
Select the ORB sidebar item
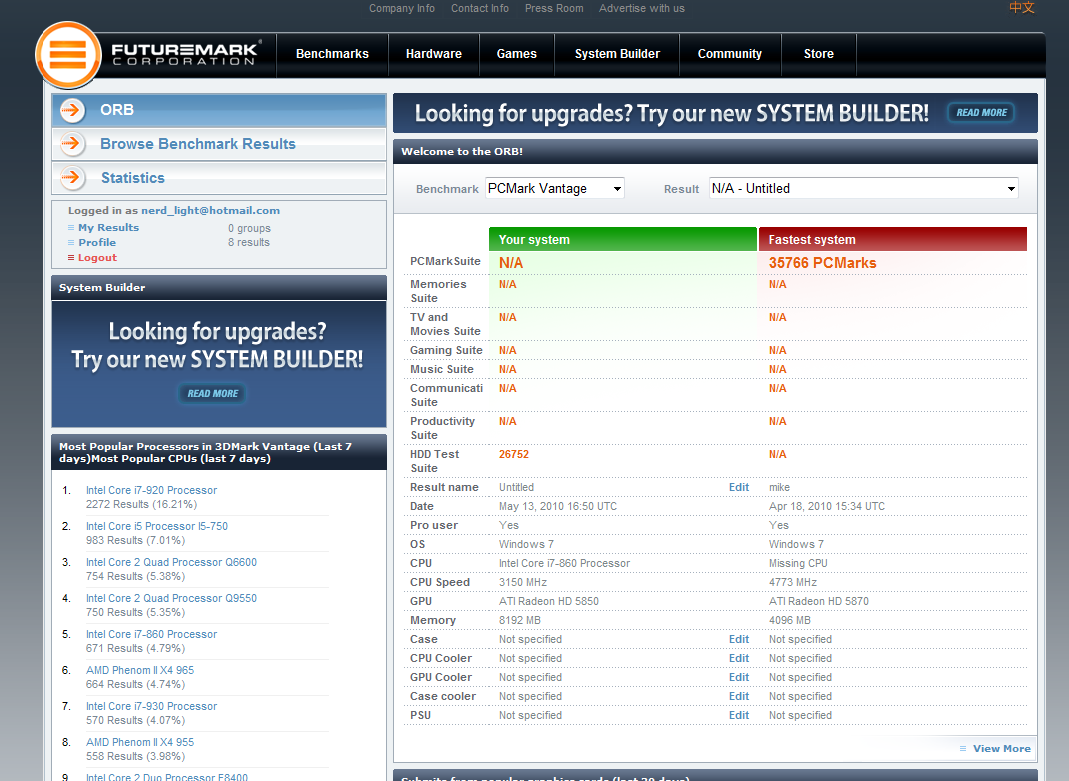tap(219, 110)
